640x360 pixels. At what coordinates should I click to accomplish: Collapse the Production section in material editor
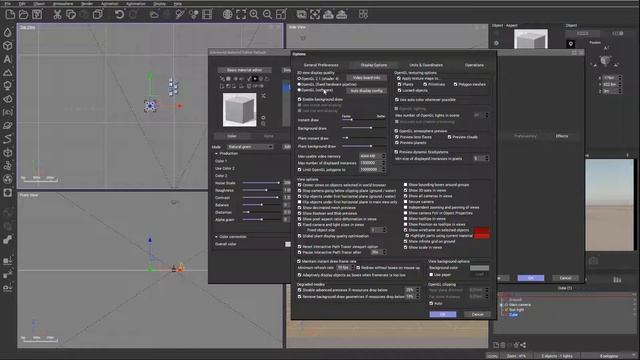pyautogui.click(x=217, y=153)
